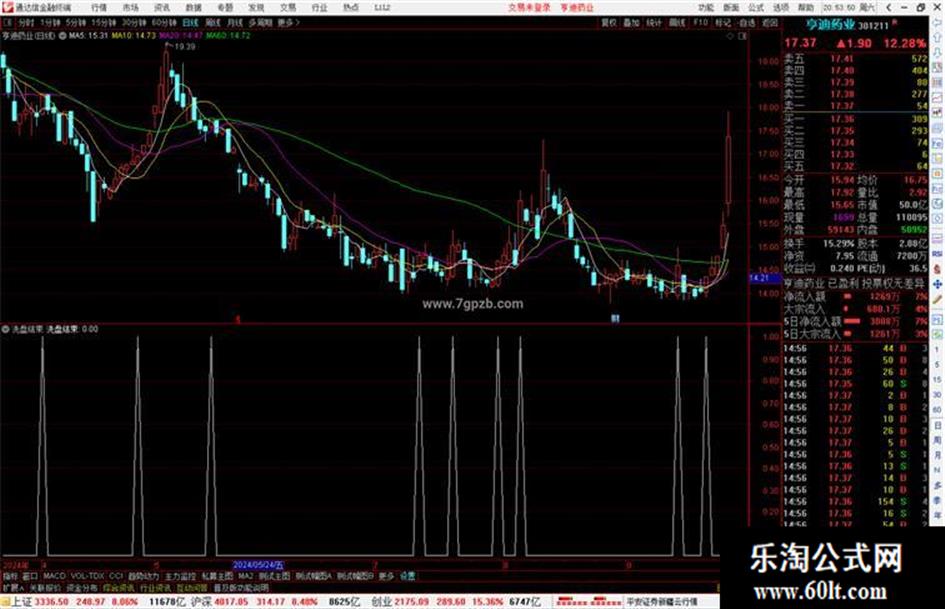Click the stock name 亨迪药业 301211 header
This screenshot has height=609, width=945.
848,25
